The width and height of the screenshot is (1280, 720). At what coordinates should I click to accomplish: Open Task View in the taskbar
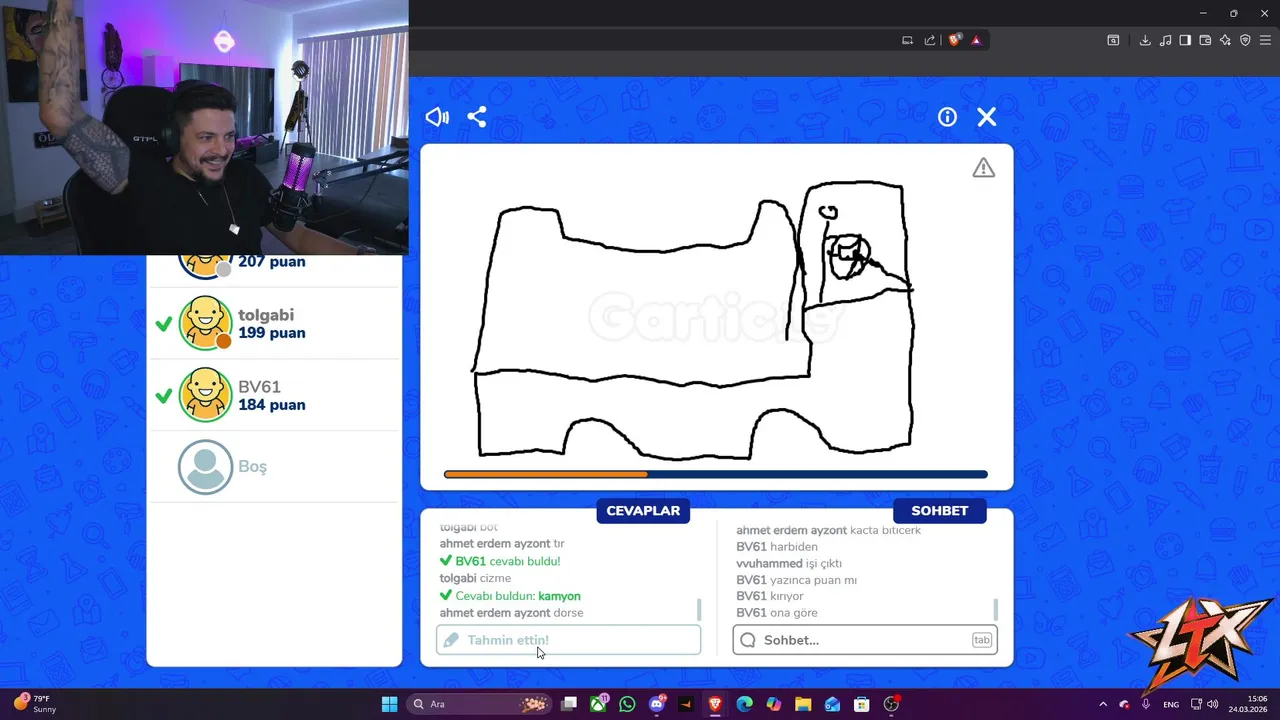point(569,704)
